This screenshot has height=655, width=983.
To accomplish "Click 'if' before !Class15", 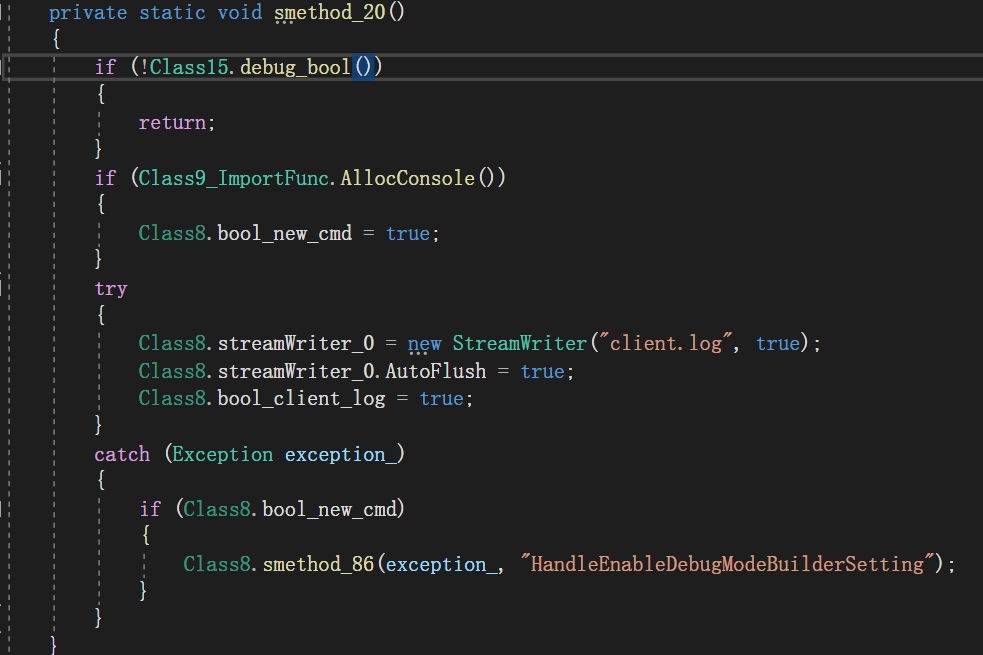I will click(x=105, y=68).
